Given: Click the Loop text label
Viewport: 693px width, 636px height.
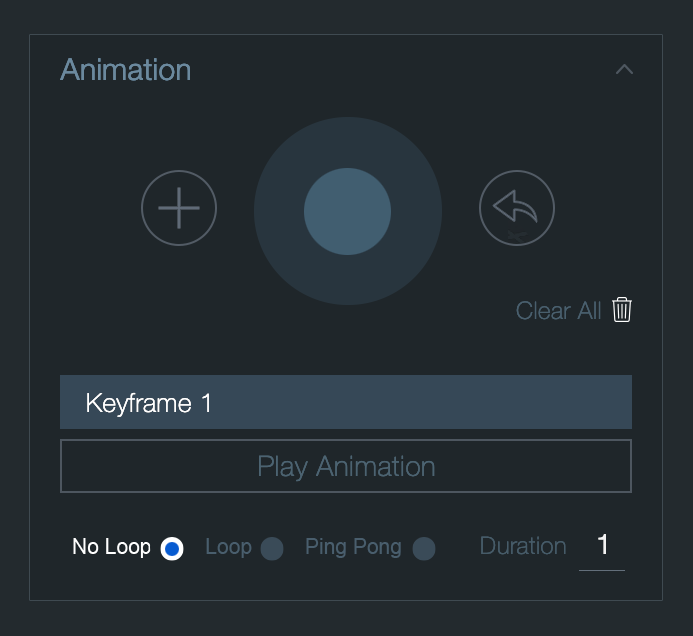Looking at the screenshot, I should tap(228, 548).
